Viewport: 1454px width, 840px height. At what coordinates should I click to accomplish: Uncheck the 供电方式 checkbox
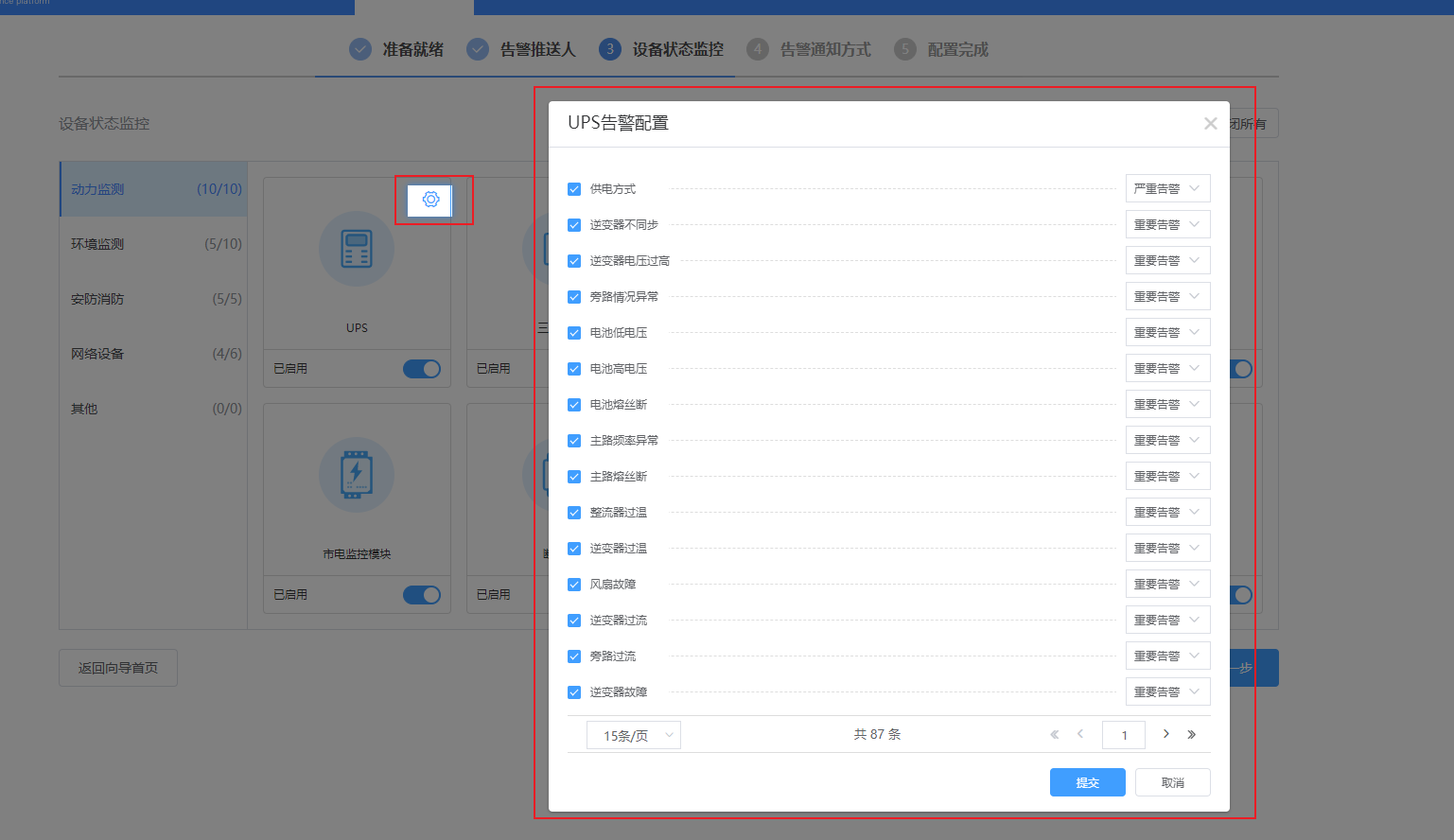pyautogui.click(x=574, y=189)
